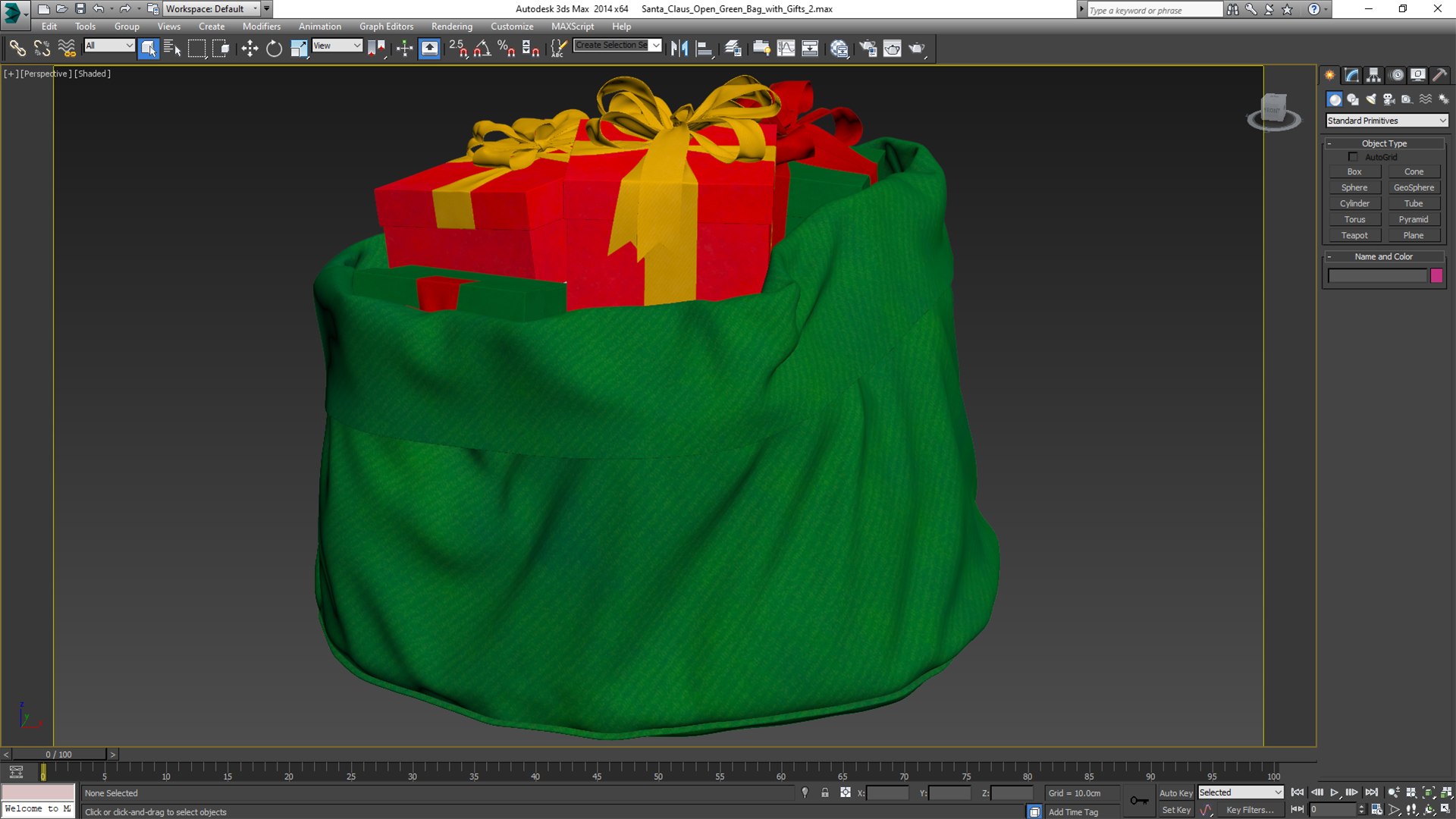Screen dimensions: 1456x819
Task: Activate the Select and Move tool
Action: tap(249, 49)
